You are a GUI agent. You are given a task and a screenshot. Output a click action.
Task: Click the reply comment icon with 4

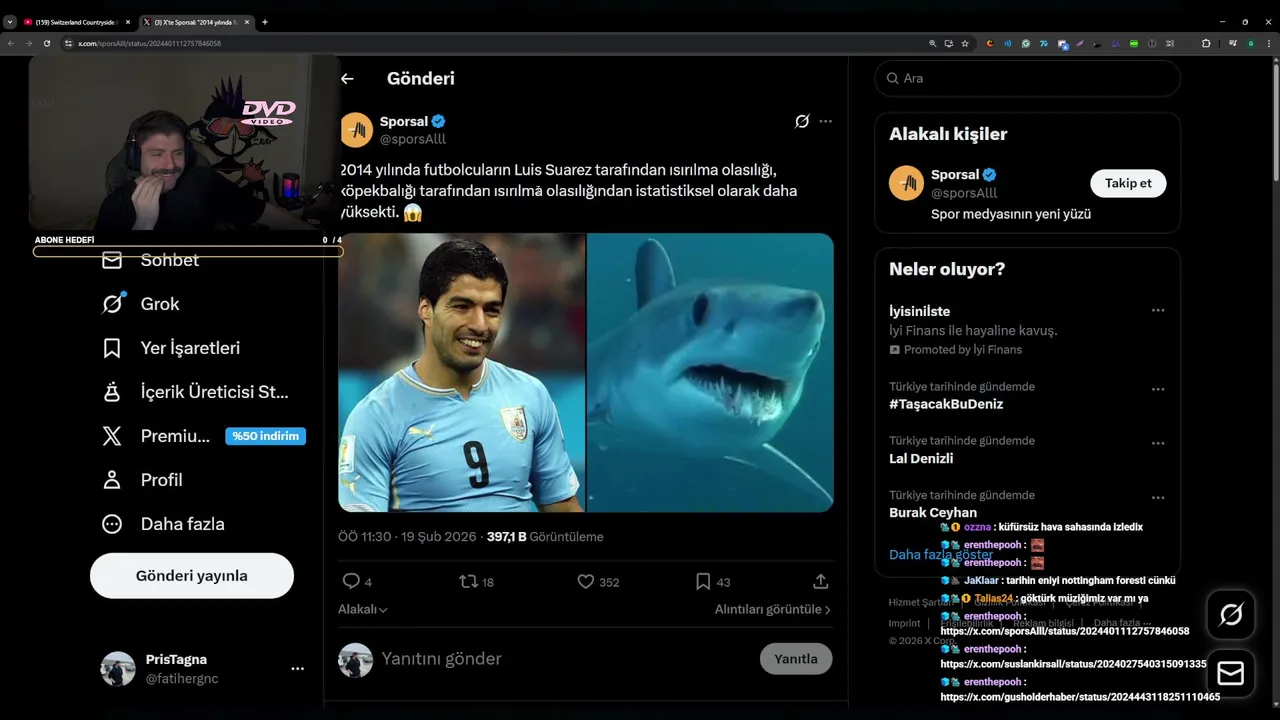357,581
